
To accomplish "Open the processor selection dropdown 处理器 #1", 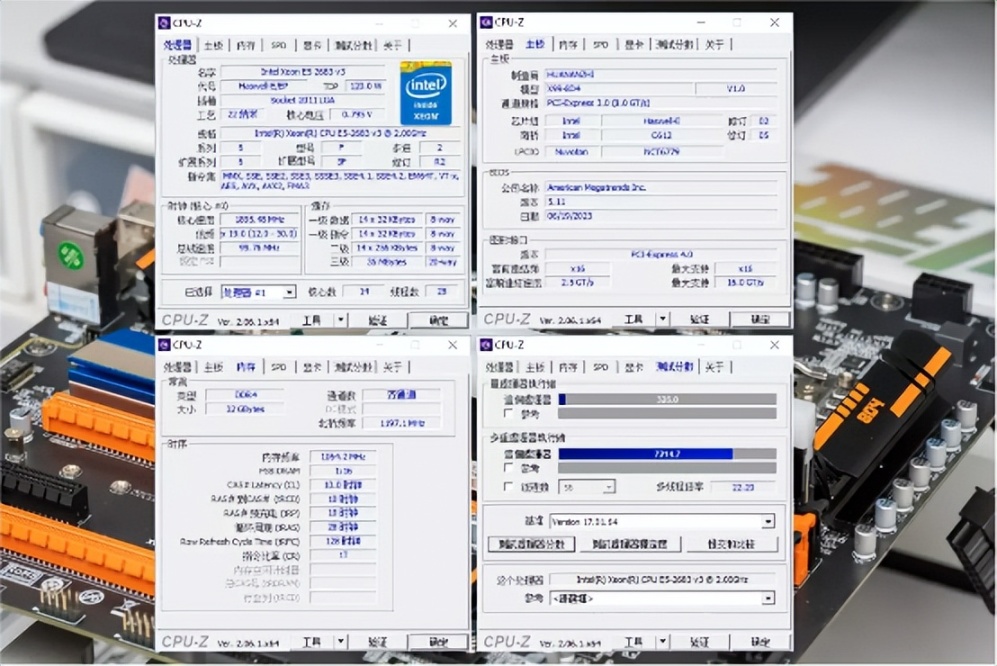I will click(x=258, y=292).
